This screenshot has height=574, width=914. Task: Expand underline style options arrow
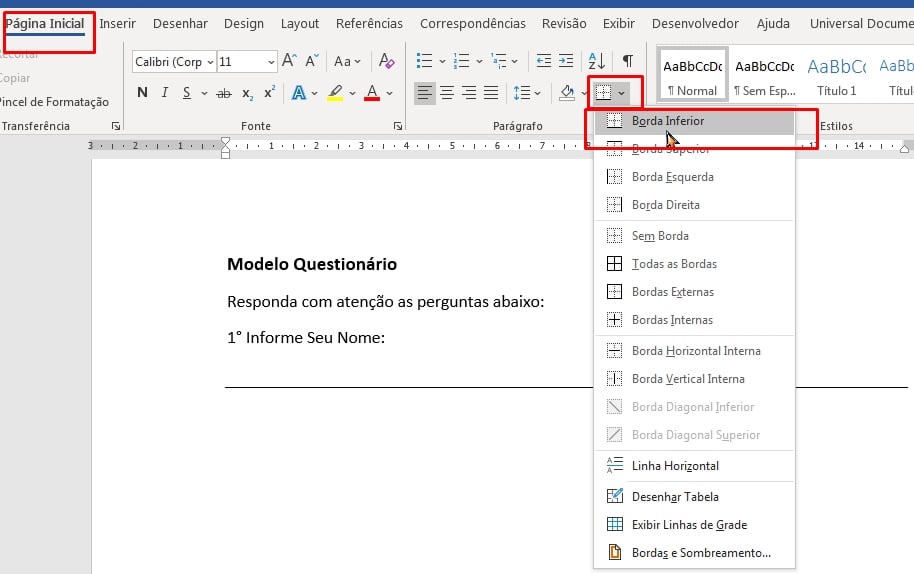(204, 93)
